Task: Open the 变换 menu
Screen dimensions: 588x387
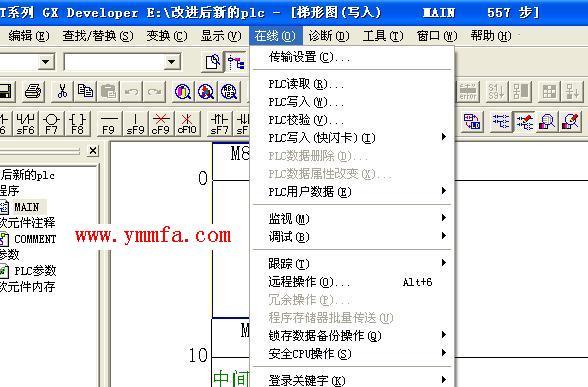Action: (x=167, y=36)
